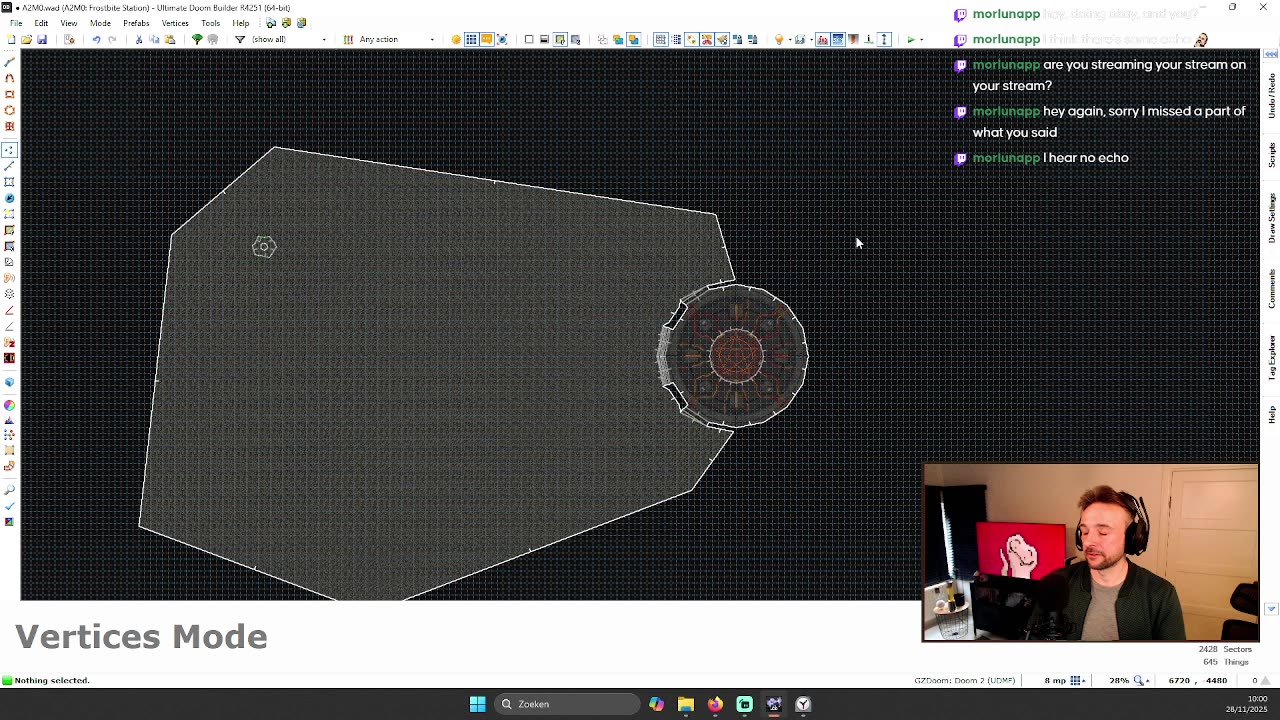Select Vertices Mode in the left toolbar
This screenshot has height=720, width=1280.
(x=10, y=149)
